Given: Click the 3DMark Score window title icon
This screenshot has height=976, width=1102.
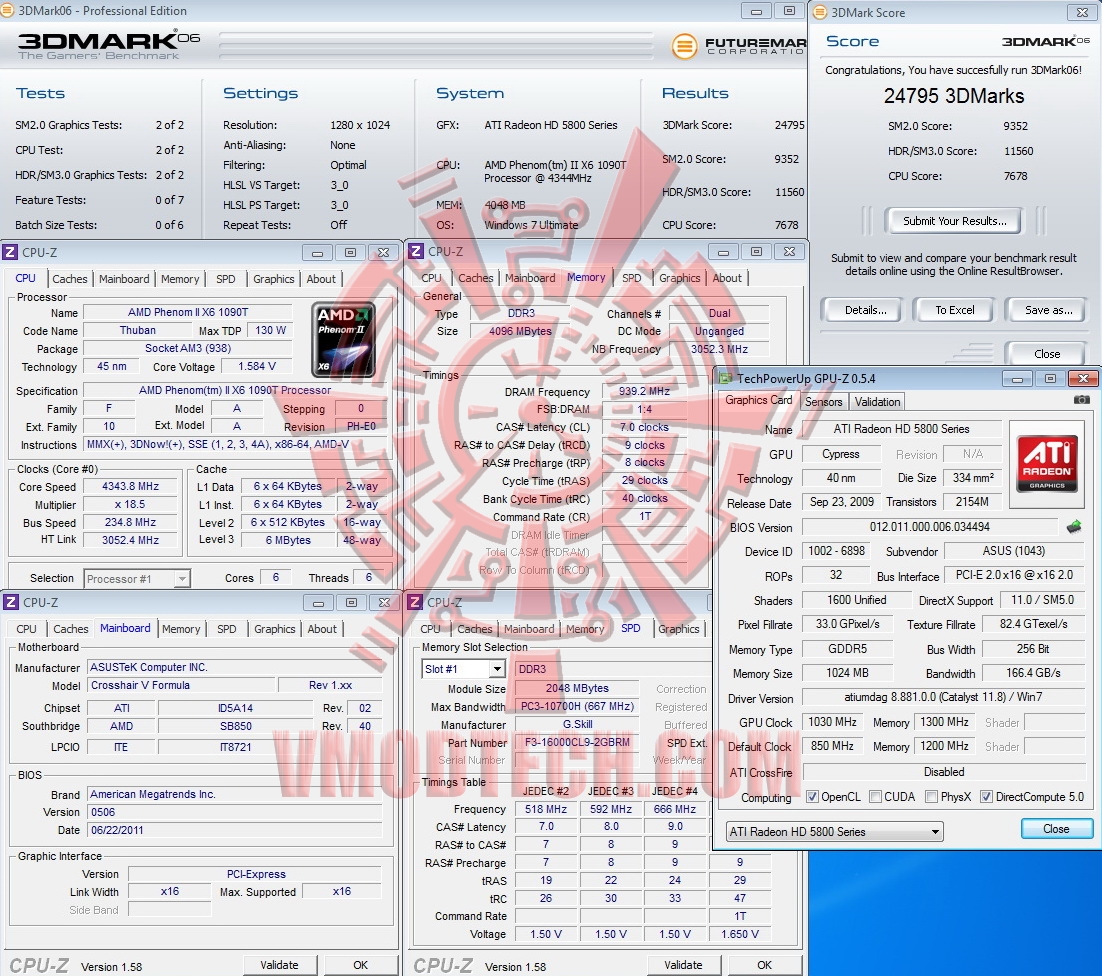Looking at the screenshot, I should (x=819, y=12).
